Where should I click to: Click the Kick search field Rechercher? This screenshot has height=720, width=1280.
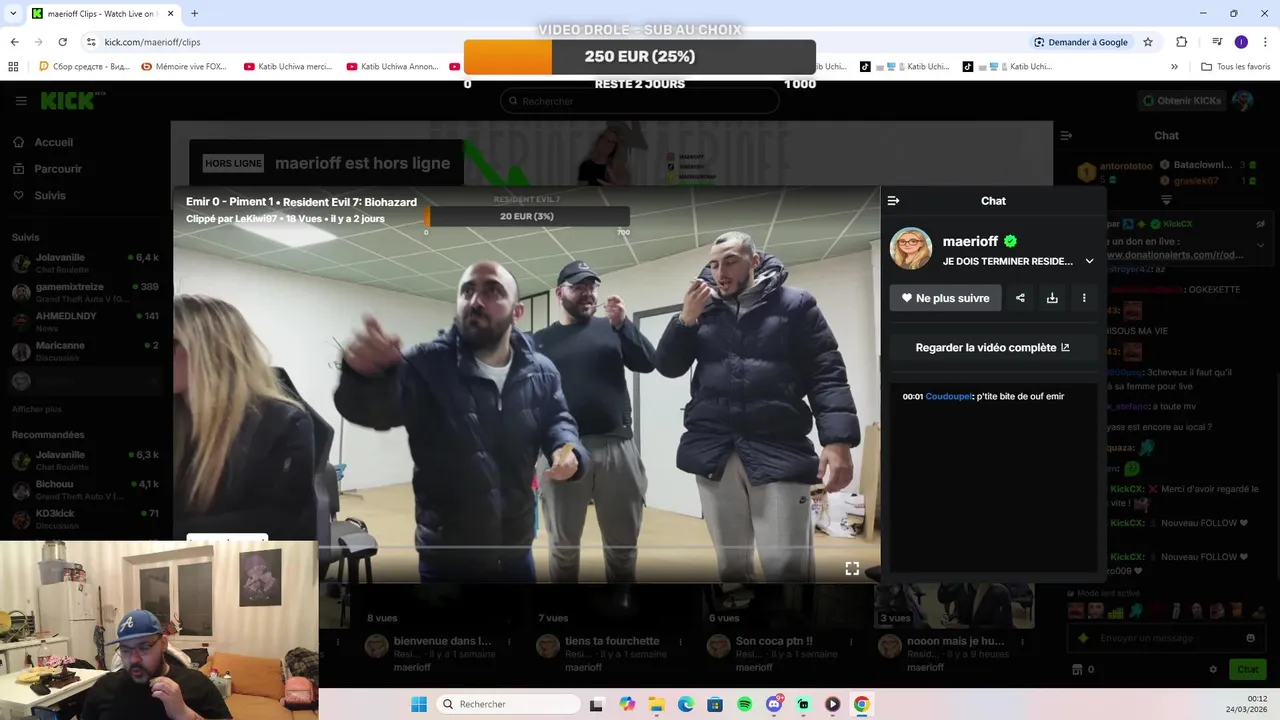click(x=639, y=101)
